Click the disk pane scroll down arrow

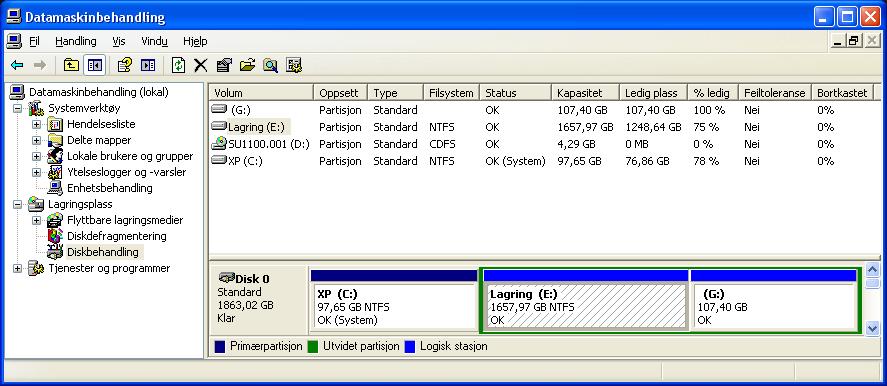point(873,328)
